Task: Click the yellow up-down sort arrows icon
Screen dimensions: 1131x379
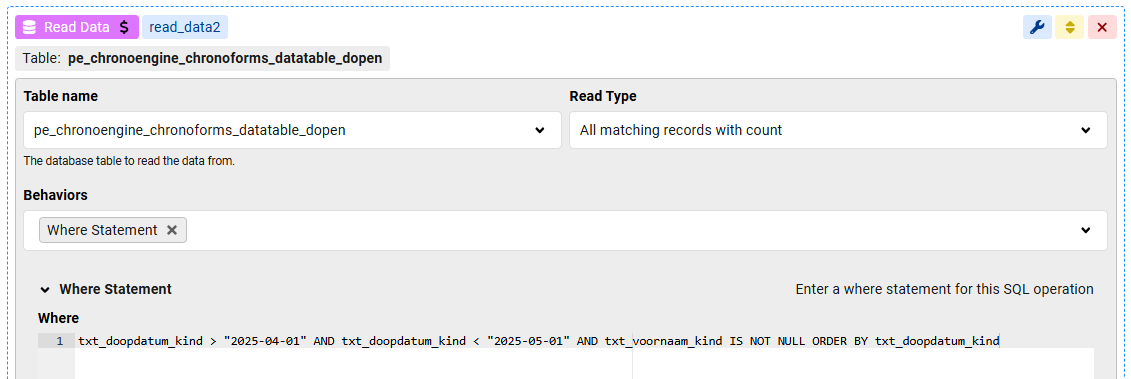Action: click(1070, 27)
